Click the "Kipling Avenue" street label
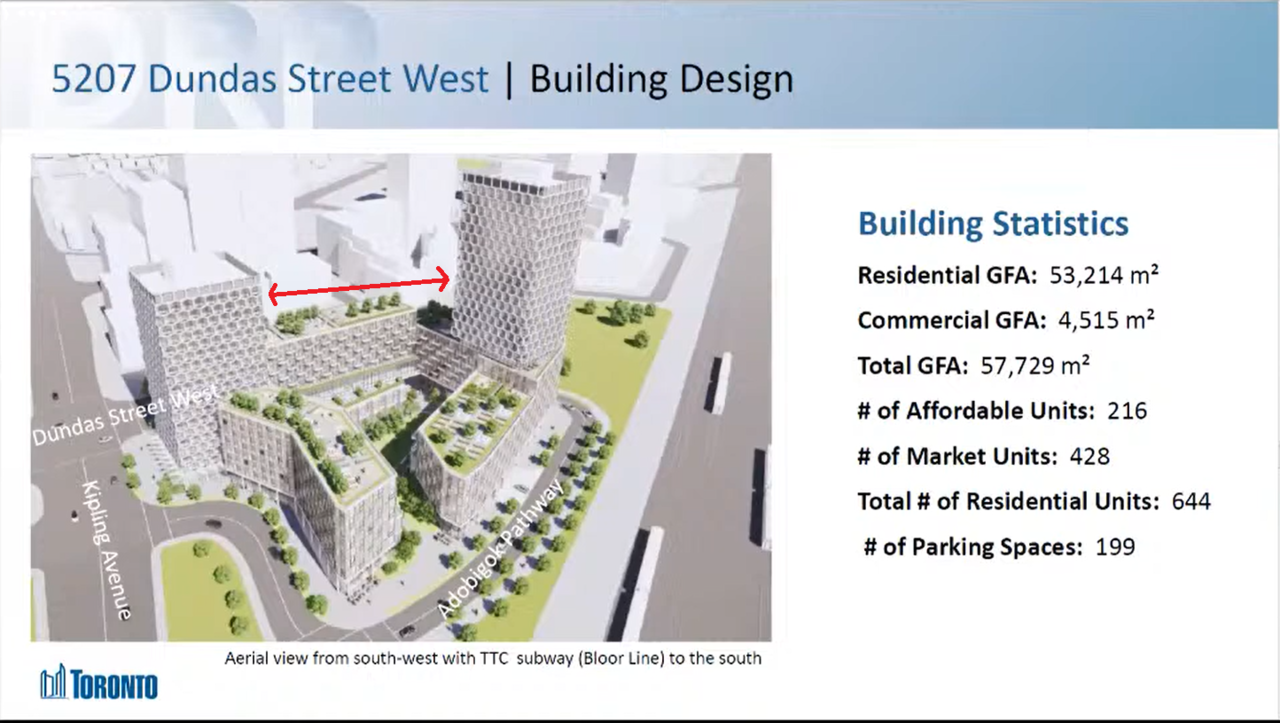The width and height of the screenshot is (1280, 723). click(x=107, y=548)
